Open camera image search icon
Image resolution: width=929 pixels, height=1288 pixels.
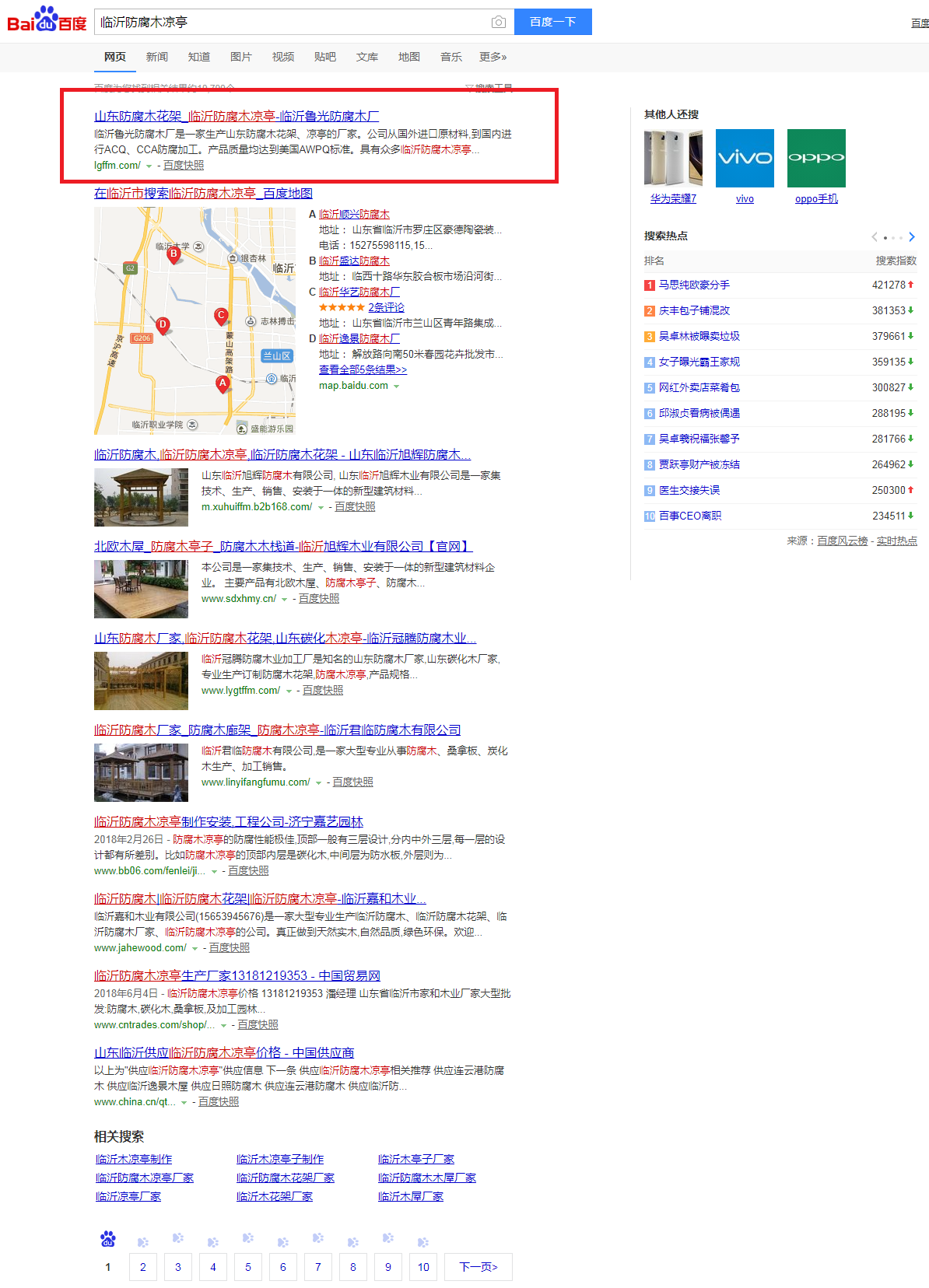[x=499, y=23]
